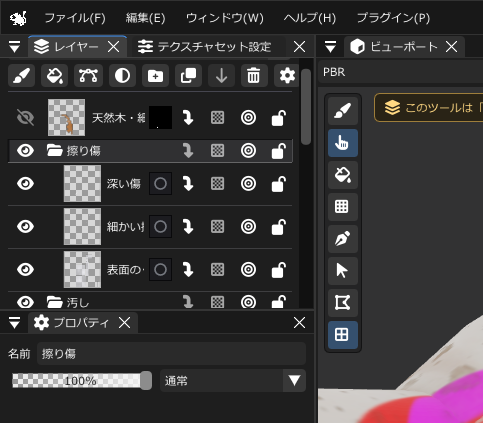This screenshot has width=483, height=423.
Task: Click target circle icon on 深い傷 layer
Action: (248, 184)
